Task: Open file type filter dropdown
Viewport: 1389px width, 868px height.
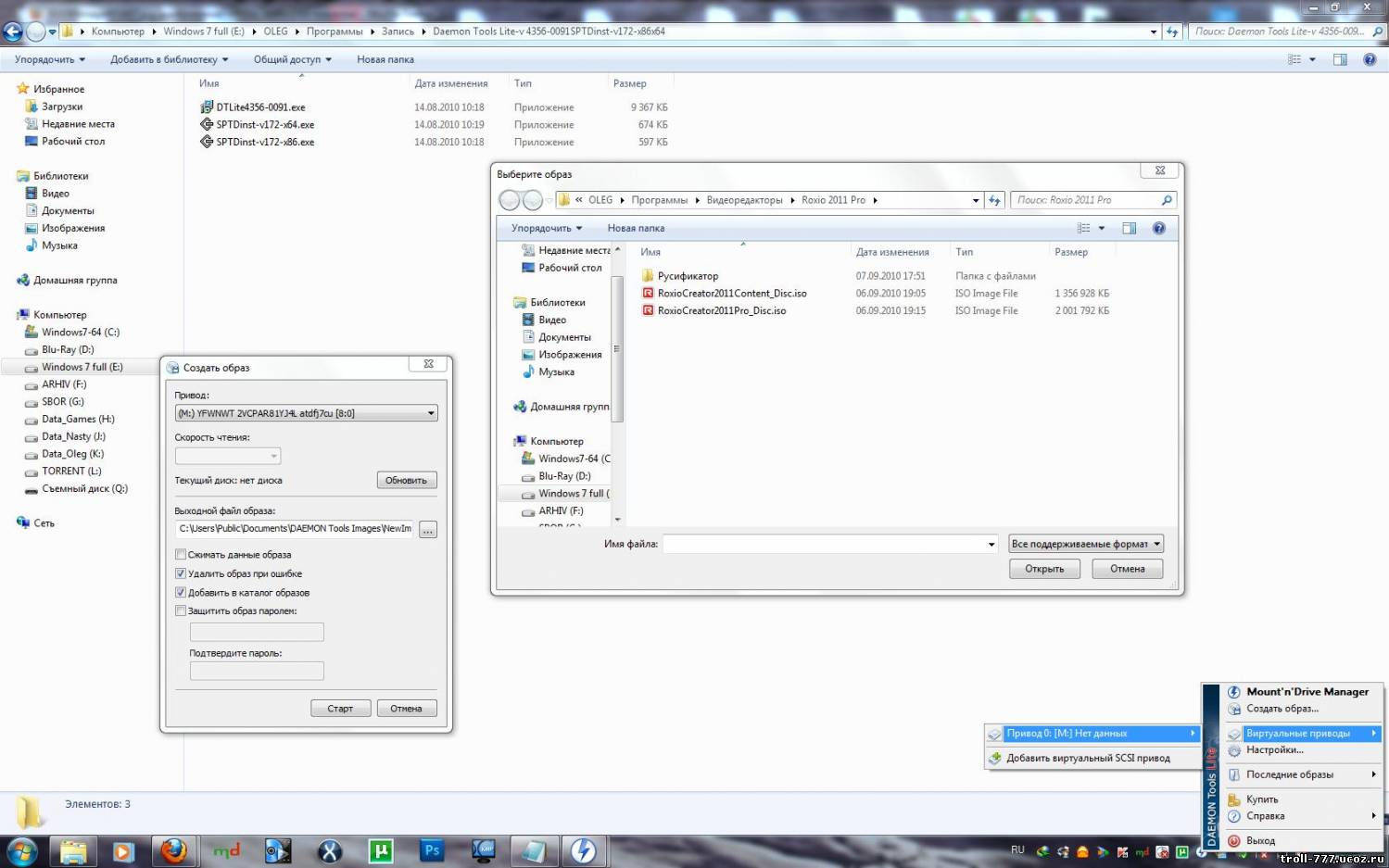Action: tap(1085, 544)
